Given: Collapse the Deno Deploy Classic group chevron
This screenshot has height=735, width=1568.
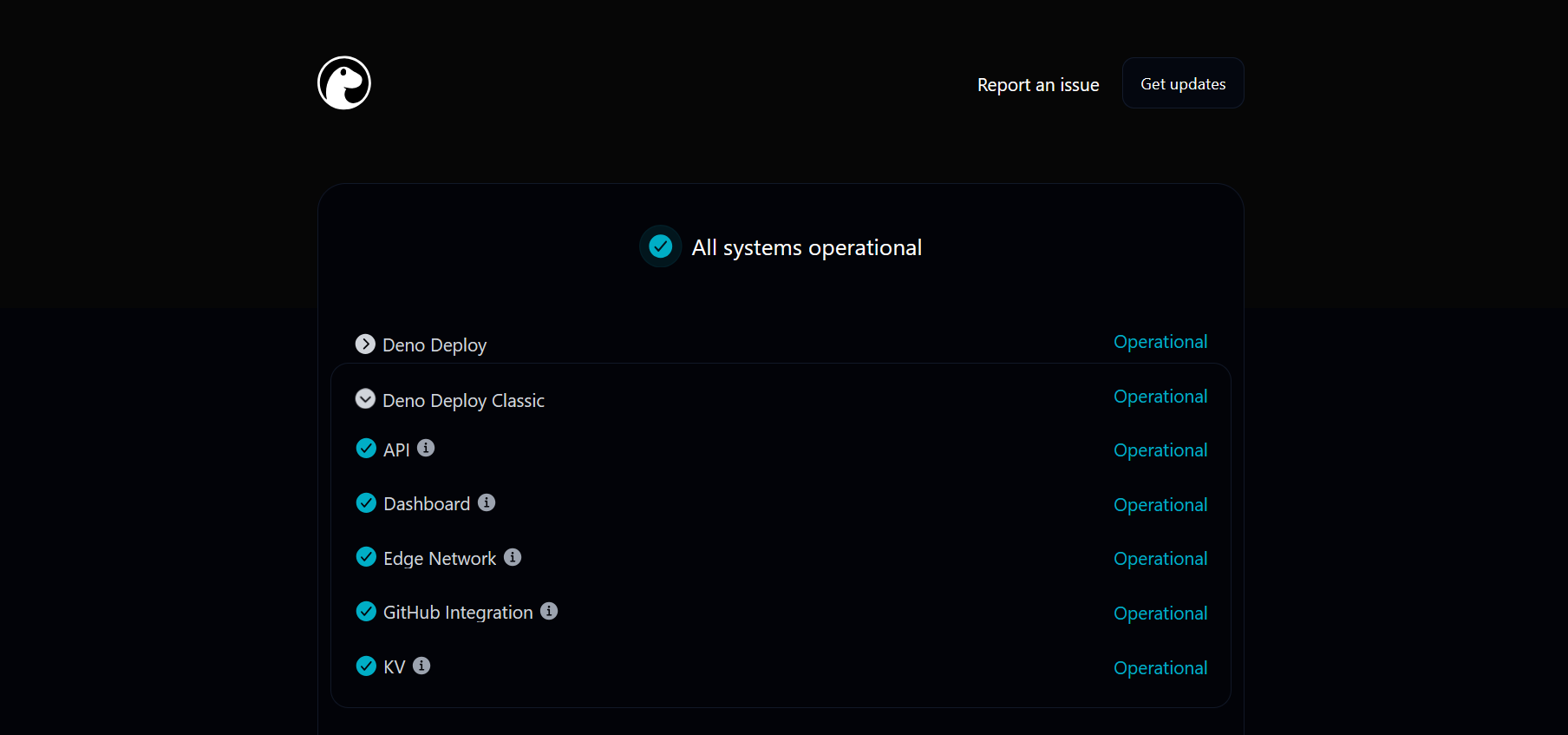Looking at the screenshot, I should point(365,398).
